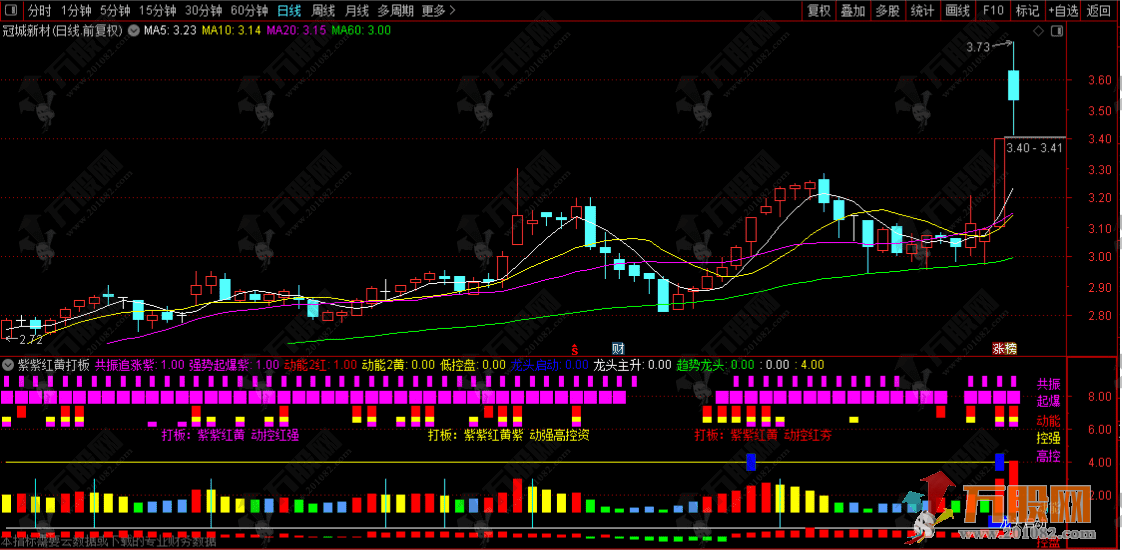Click the diamond marker icon above price axis
This screenshot has height=550, width=1122.
tap(1038, 31)
